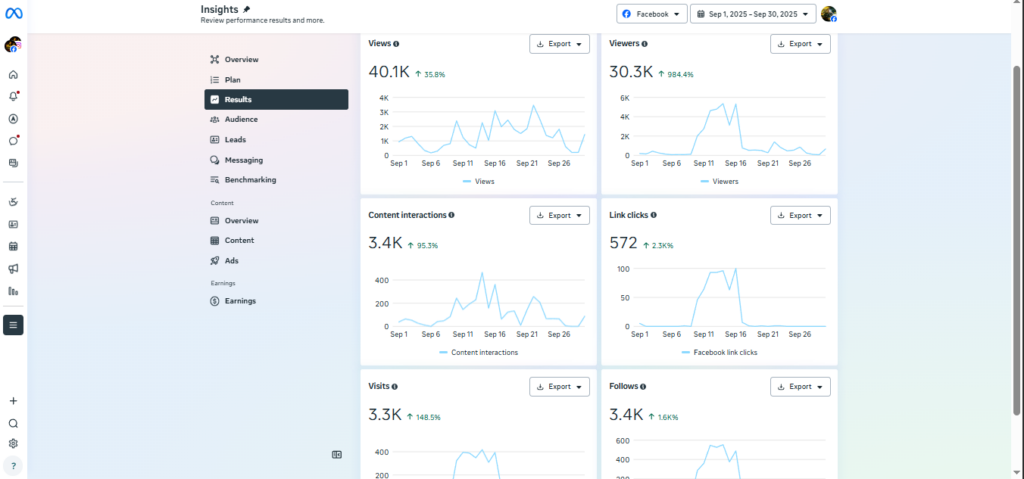The height and width of the screenshot is (479, 1024).
Task: Open Home from left rail
Action: click(13, 74)
